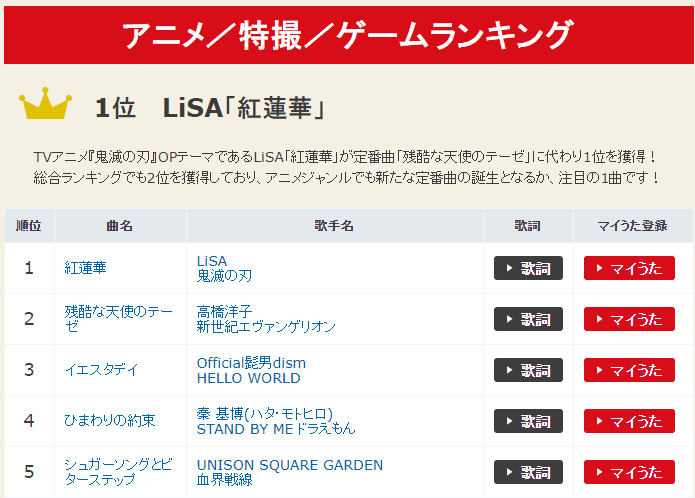This screenshot has width=695, height=498.
Task: Open the シュガーソングとビターステップ song link
Action: click(118, 472)
